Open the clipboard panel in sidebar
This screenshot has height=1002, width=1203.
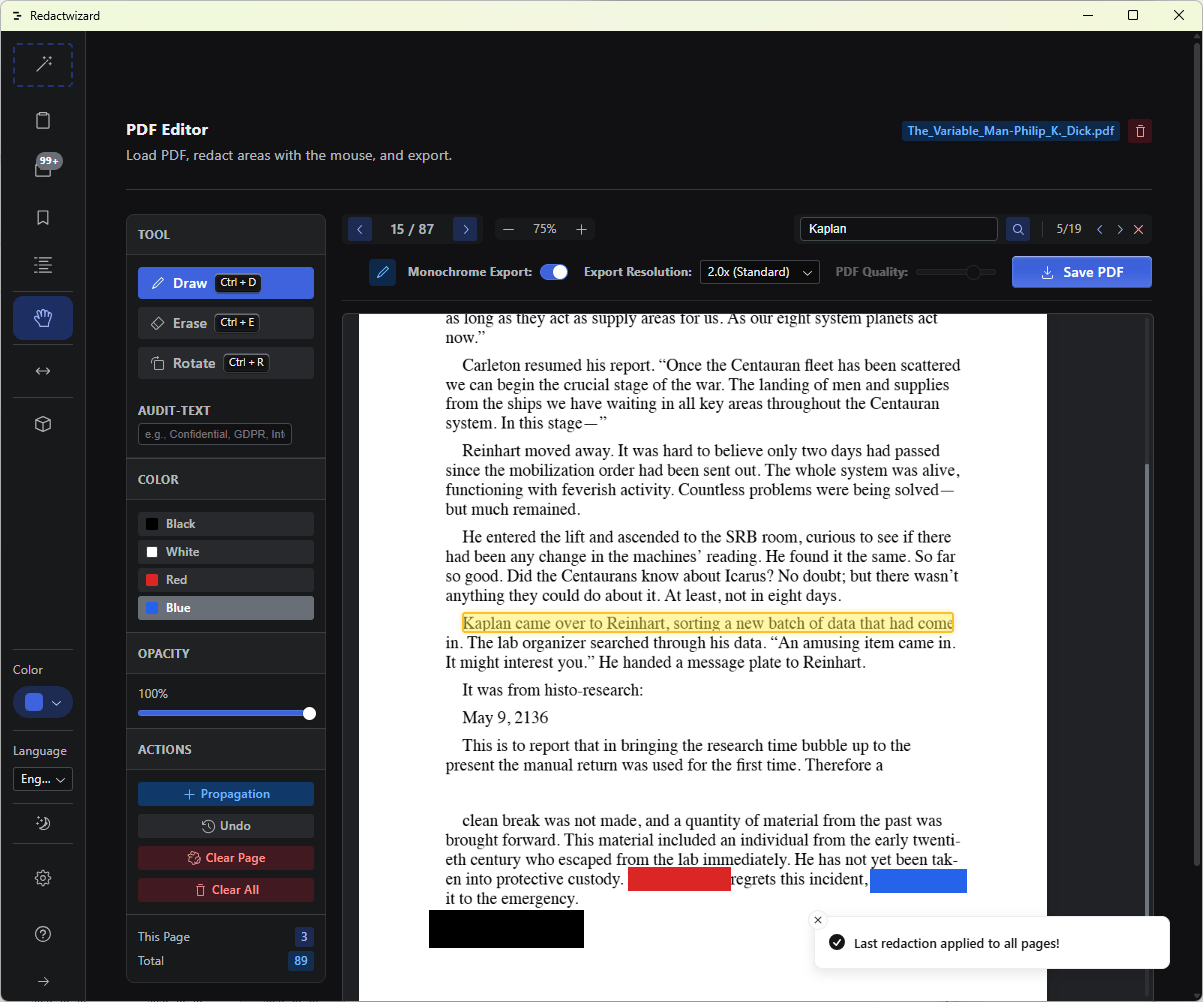[43, 121]
